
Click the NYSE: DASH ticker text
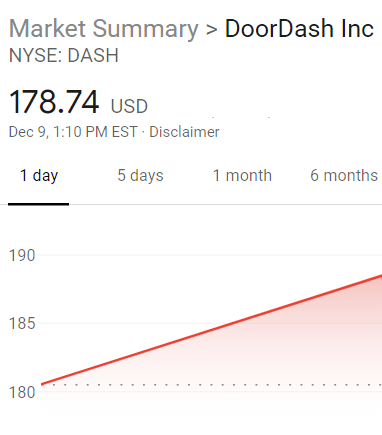point(64,55)
